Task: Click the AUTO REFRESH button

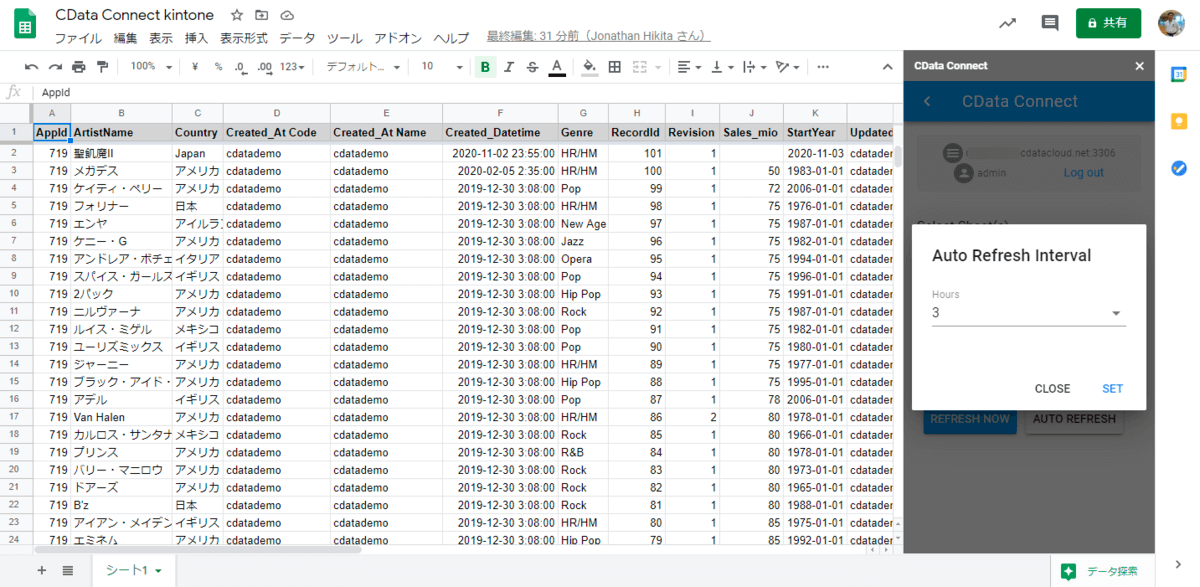Action: pos(1074,420)
